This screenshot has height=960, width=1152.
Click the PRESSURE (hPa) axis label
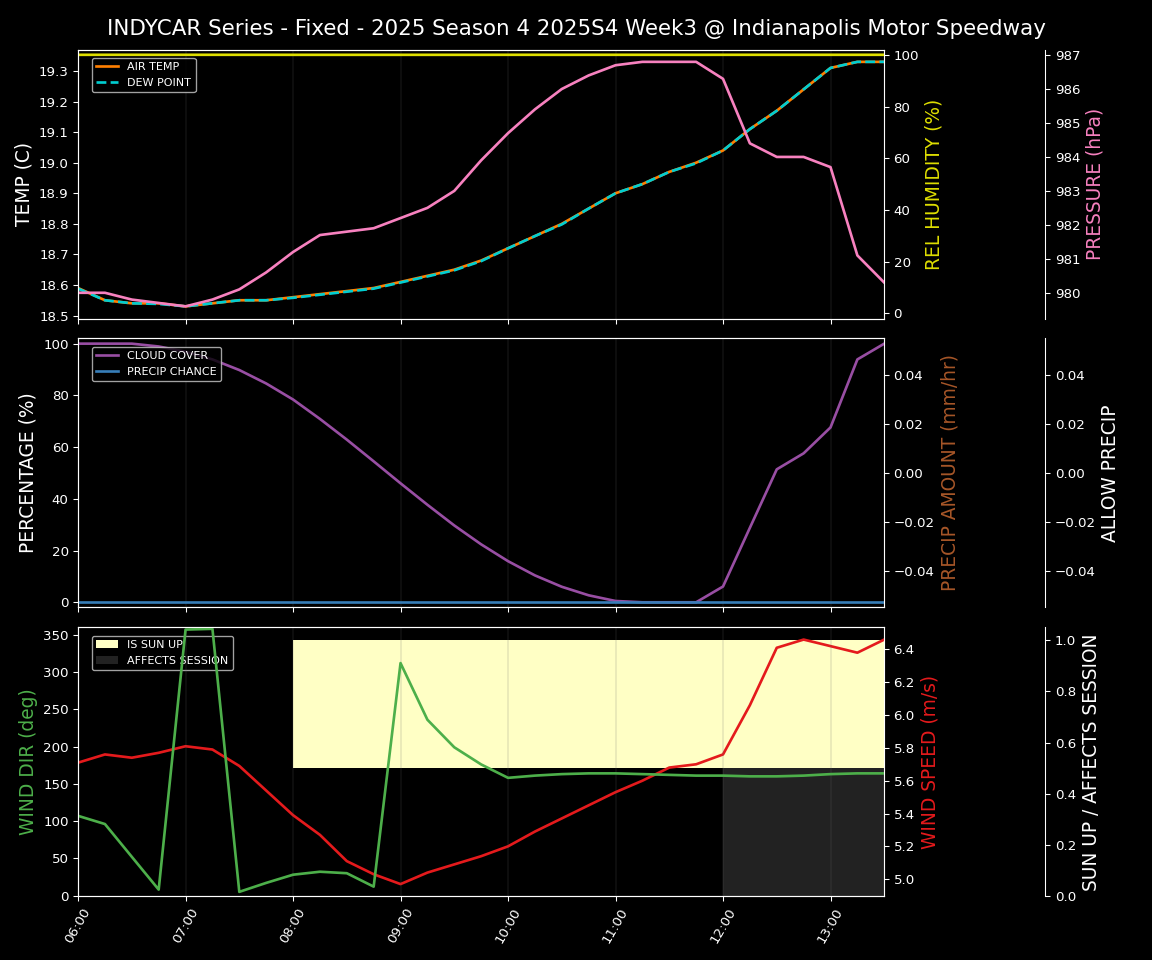tap(1093, 185)
